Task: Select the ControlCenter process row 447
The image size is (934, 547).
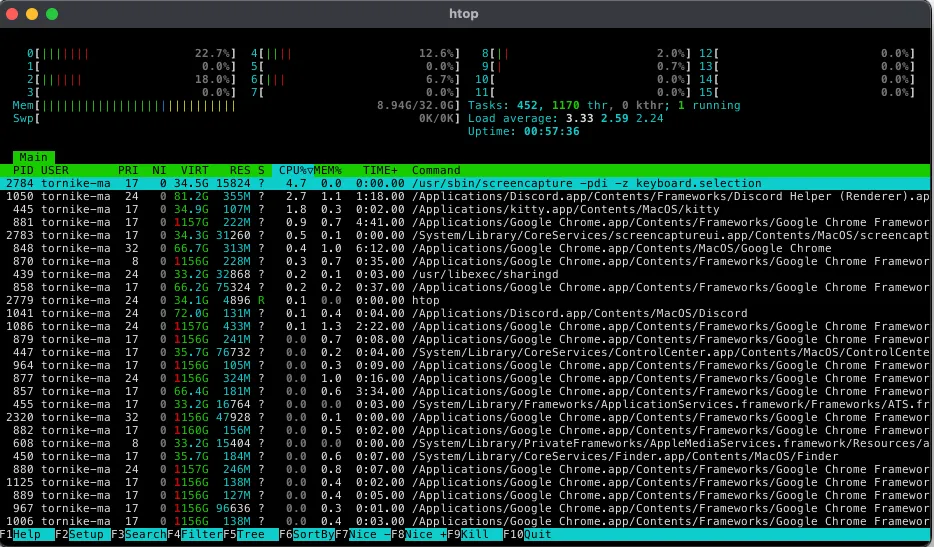Action: [x=465, y=352]
